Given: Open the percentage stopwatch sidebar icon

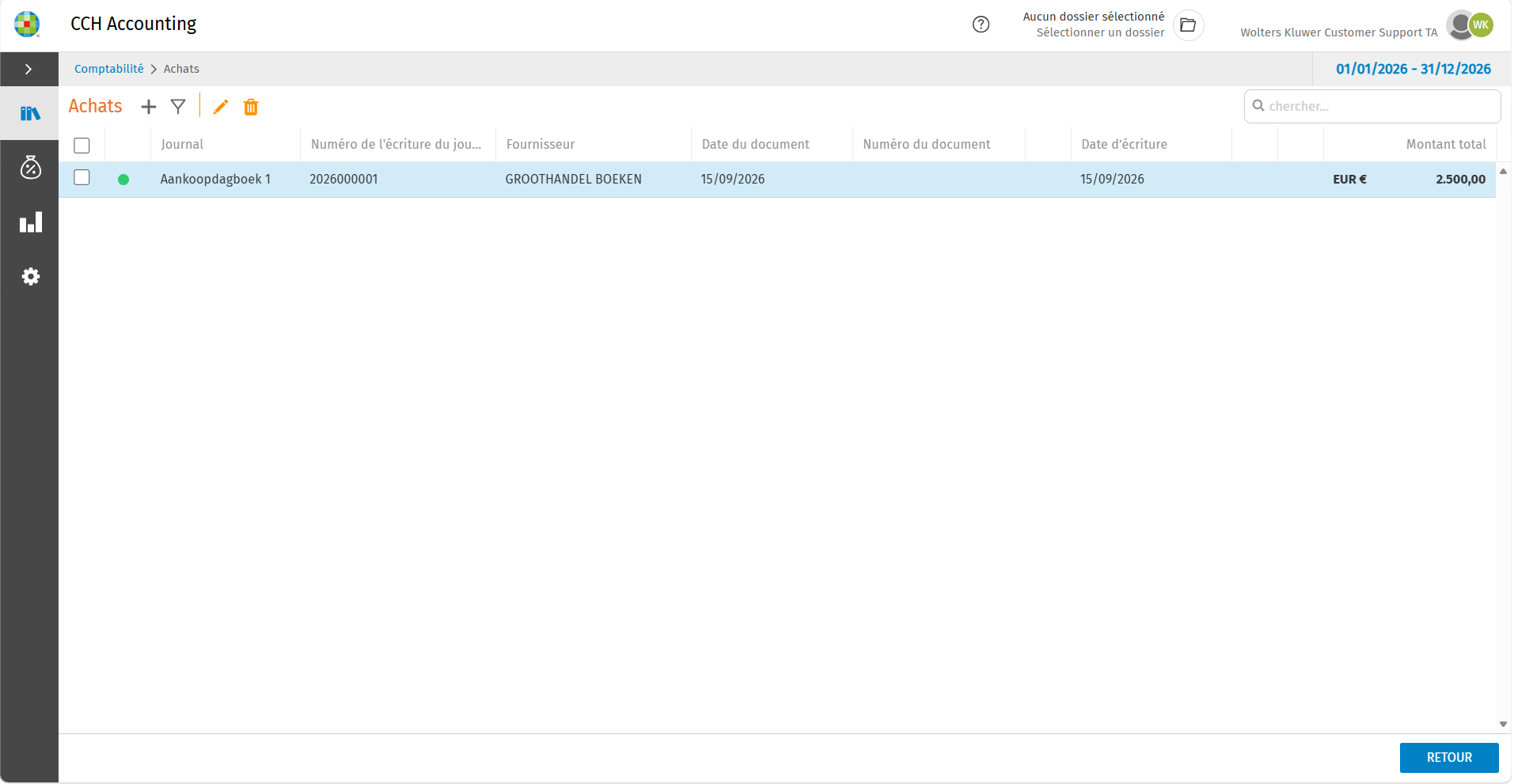Looking at the screenshot, I should pos(30,168).
